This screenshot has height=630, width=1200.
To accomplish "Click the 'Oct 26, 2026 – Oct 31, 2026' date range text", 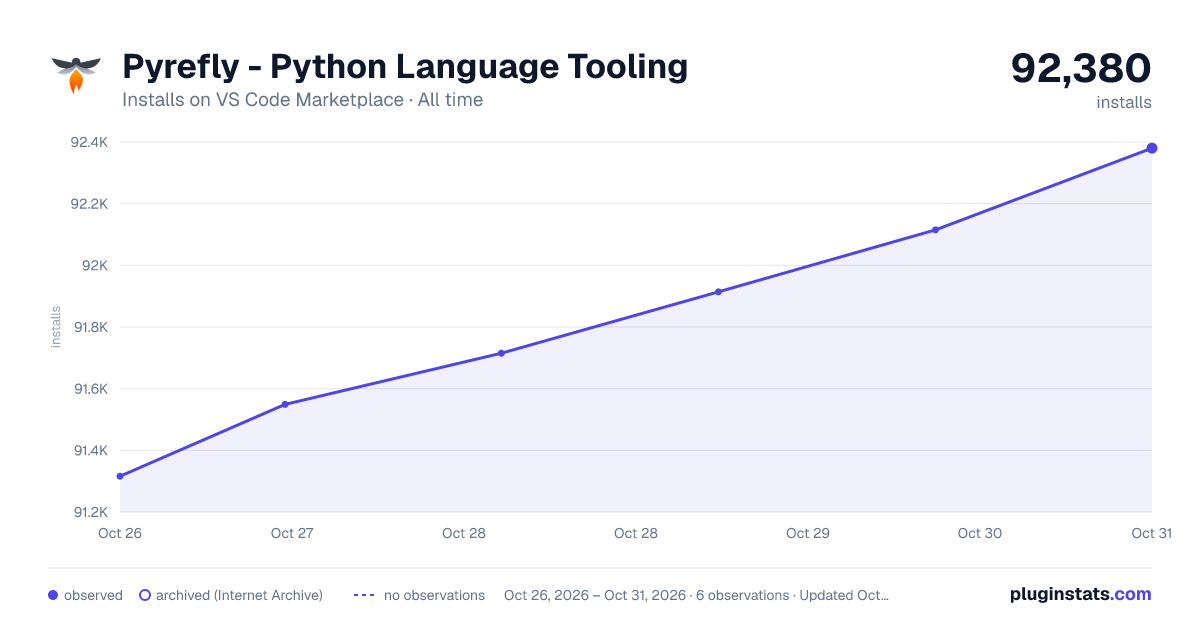I will (595, 595).
